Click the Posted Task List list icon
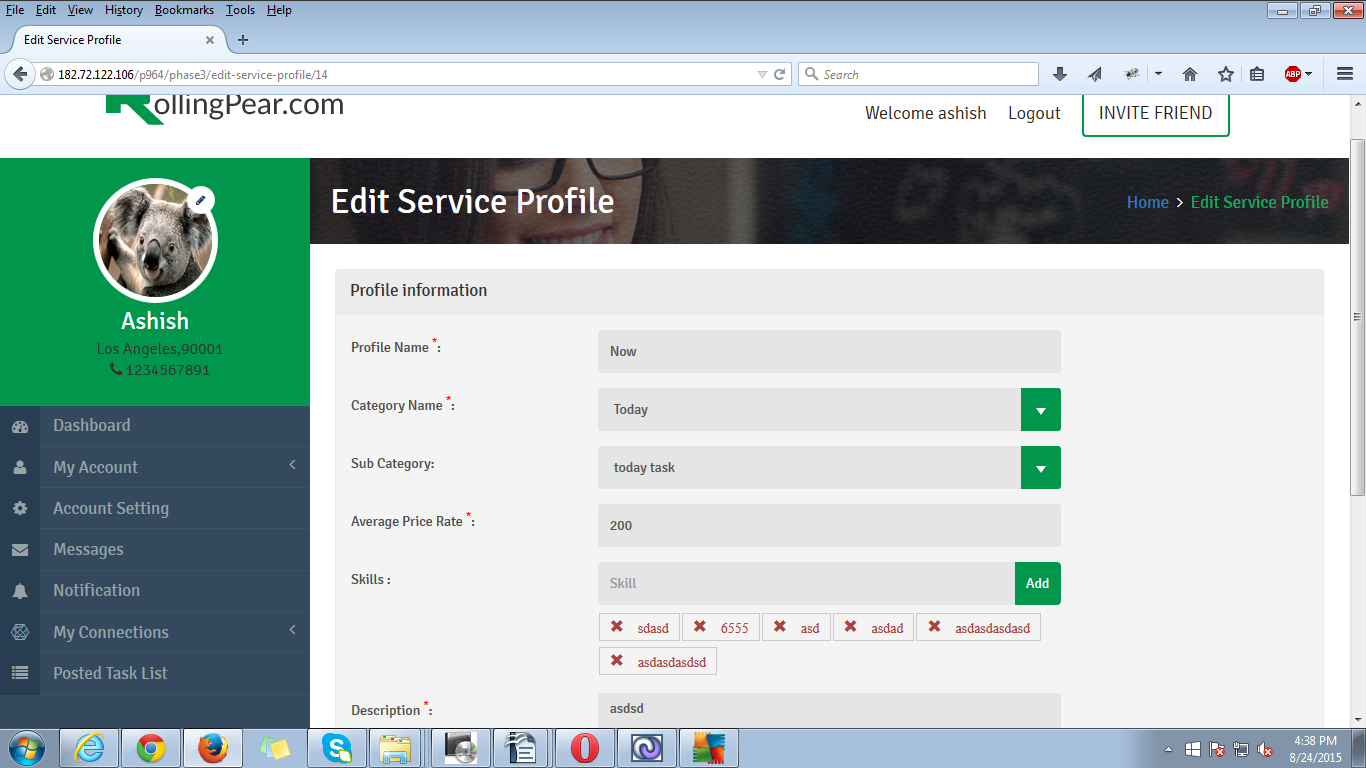This screenshot has height=768, width=1366. pos(20,673)
